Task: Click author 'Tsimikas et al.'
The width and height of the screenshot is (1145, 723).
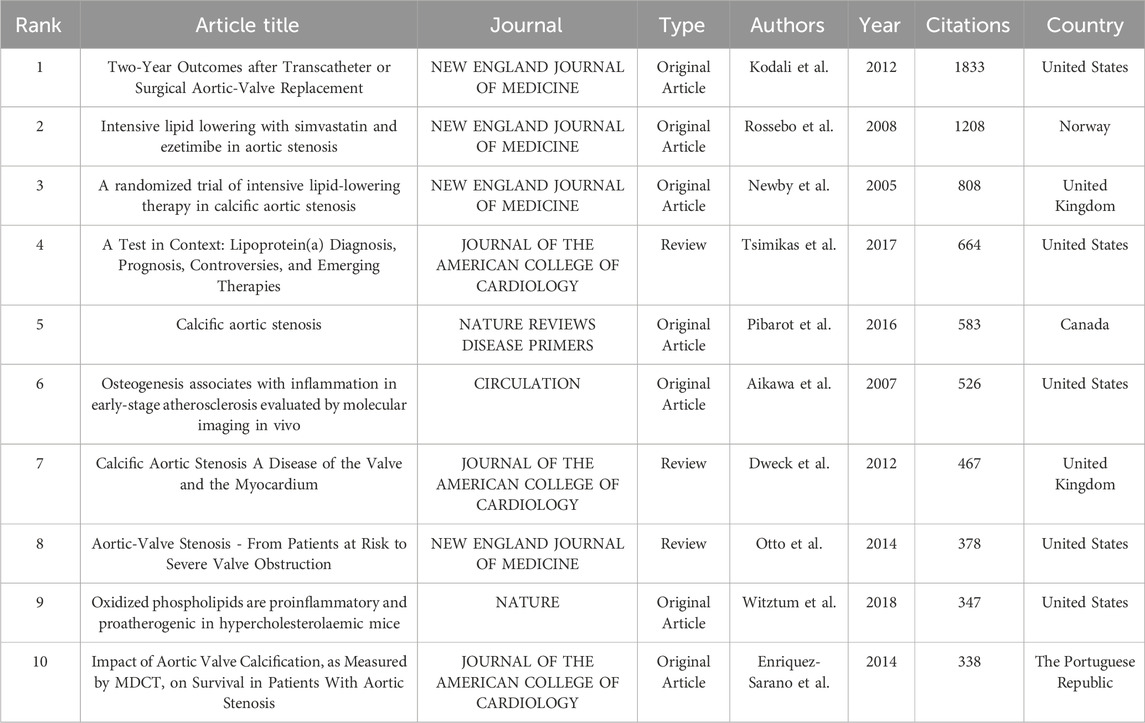Action: click(789, 245)
